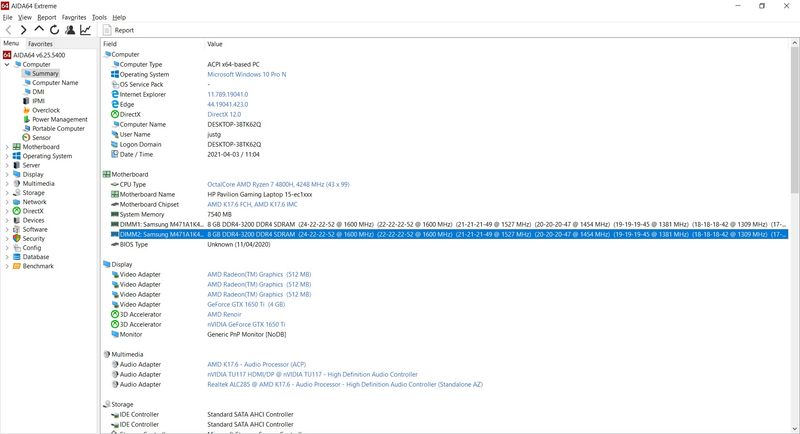Viewport: 800px width, 434px height.
Task: Open the graph chart toolbar icon
Action: coord(85,30)
